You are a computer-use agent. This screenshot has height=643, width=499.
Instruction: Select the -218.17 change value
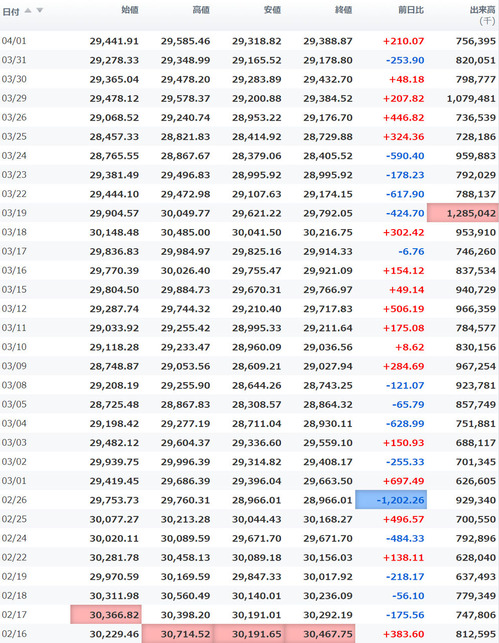(x=405, y=577)
